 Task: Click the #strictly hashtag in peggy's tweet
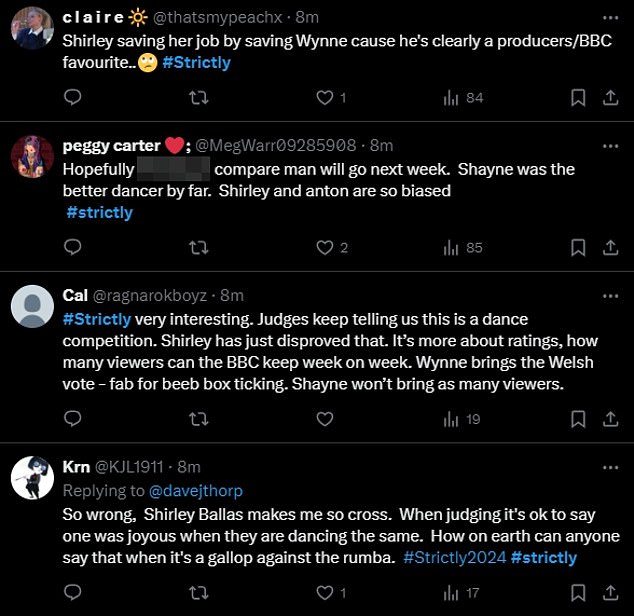click(99, 212)
